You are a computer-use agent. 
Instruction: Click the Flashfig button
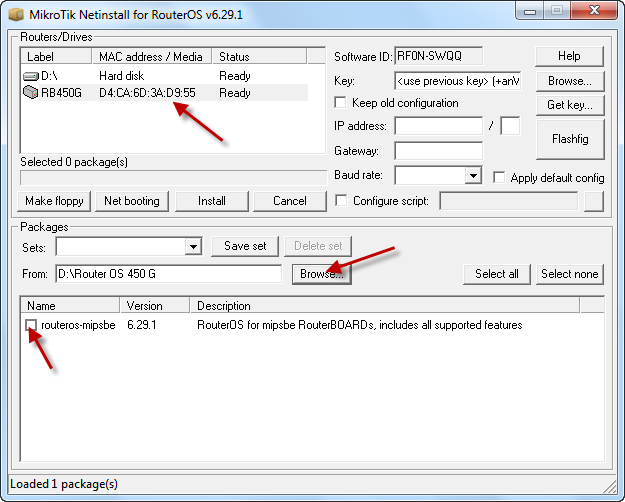[570, 139]
